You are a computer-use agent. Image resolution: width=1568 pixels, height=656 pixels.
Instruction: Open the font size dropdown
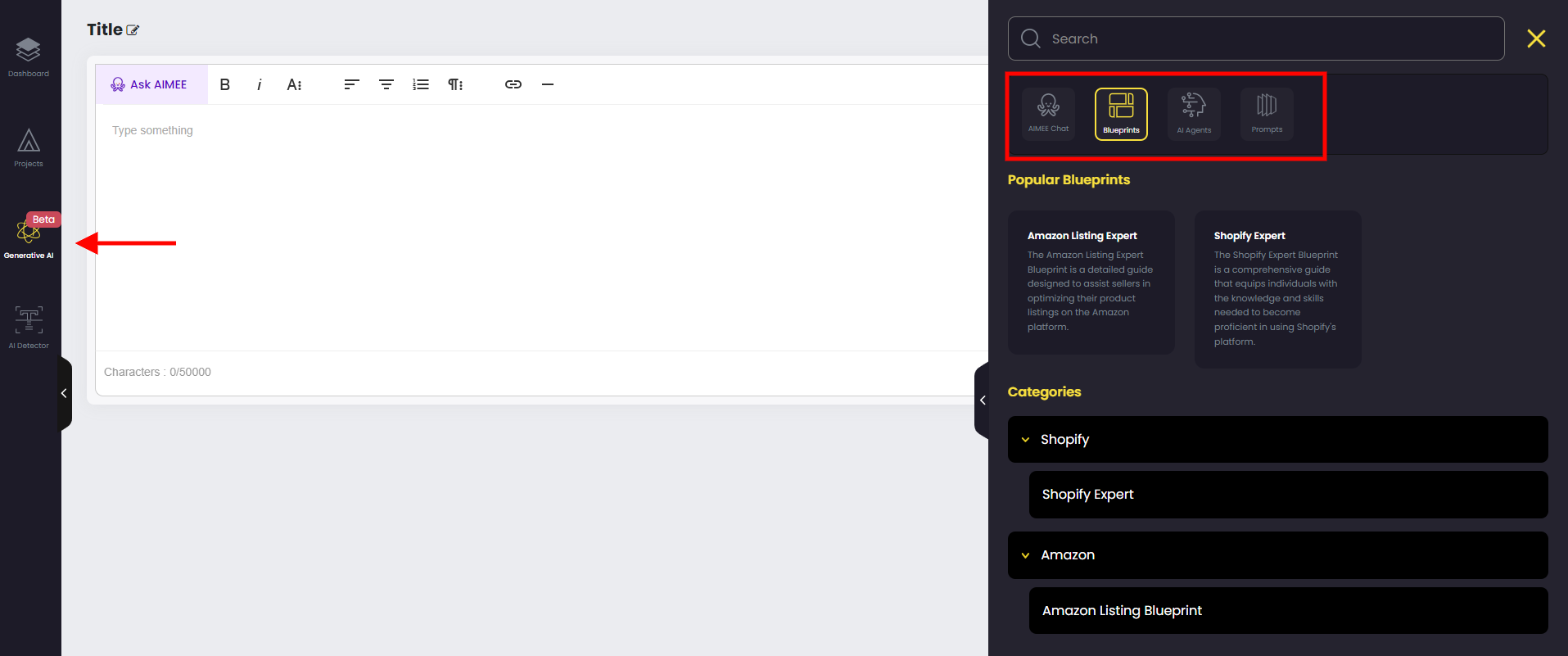tap(294, 84)
